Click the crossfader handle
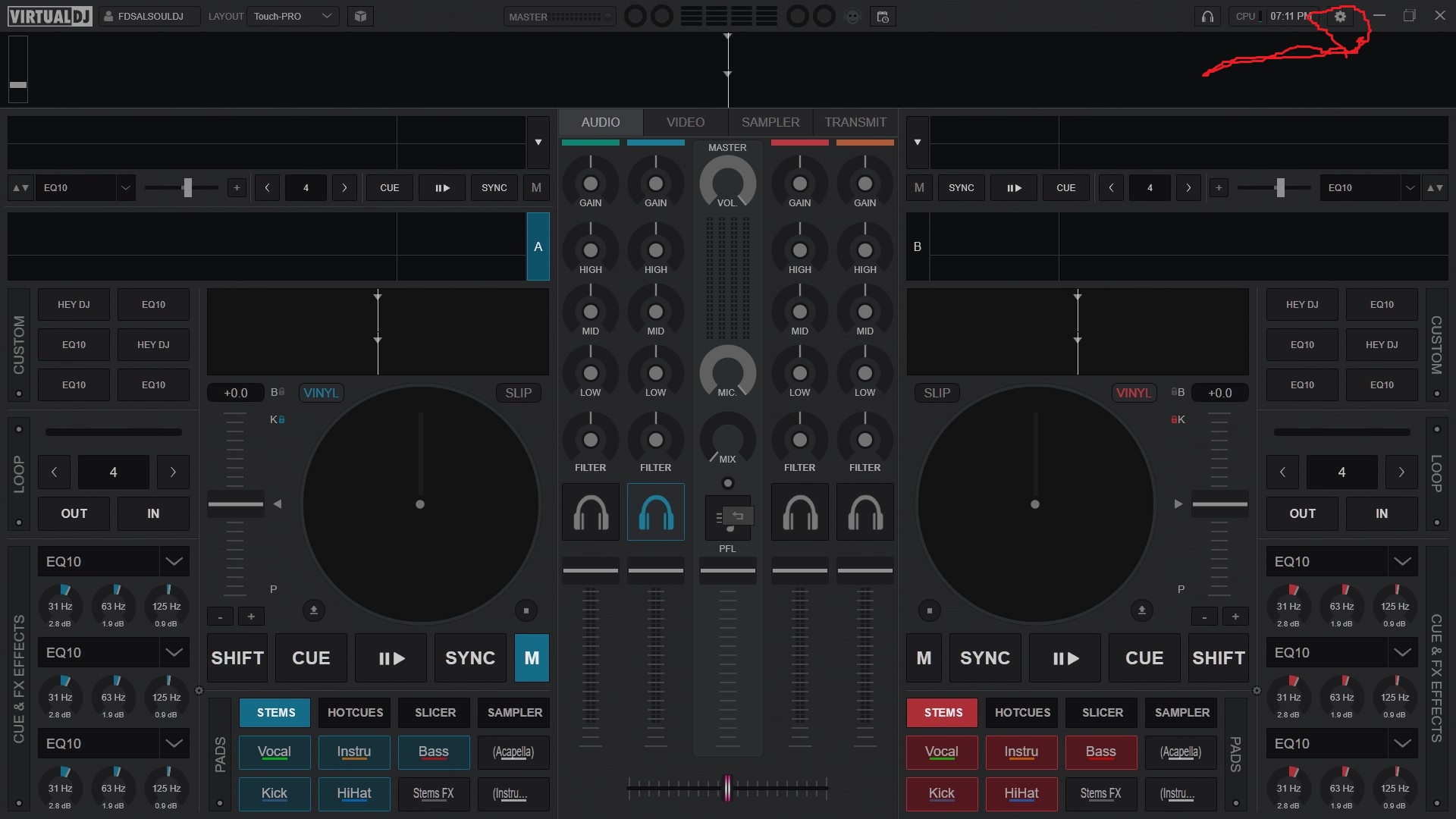Screen dimensions: 1456x819 [x=727, y=788]
